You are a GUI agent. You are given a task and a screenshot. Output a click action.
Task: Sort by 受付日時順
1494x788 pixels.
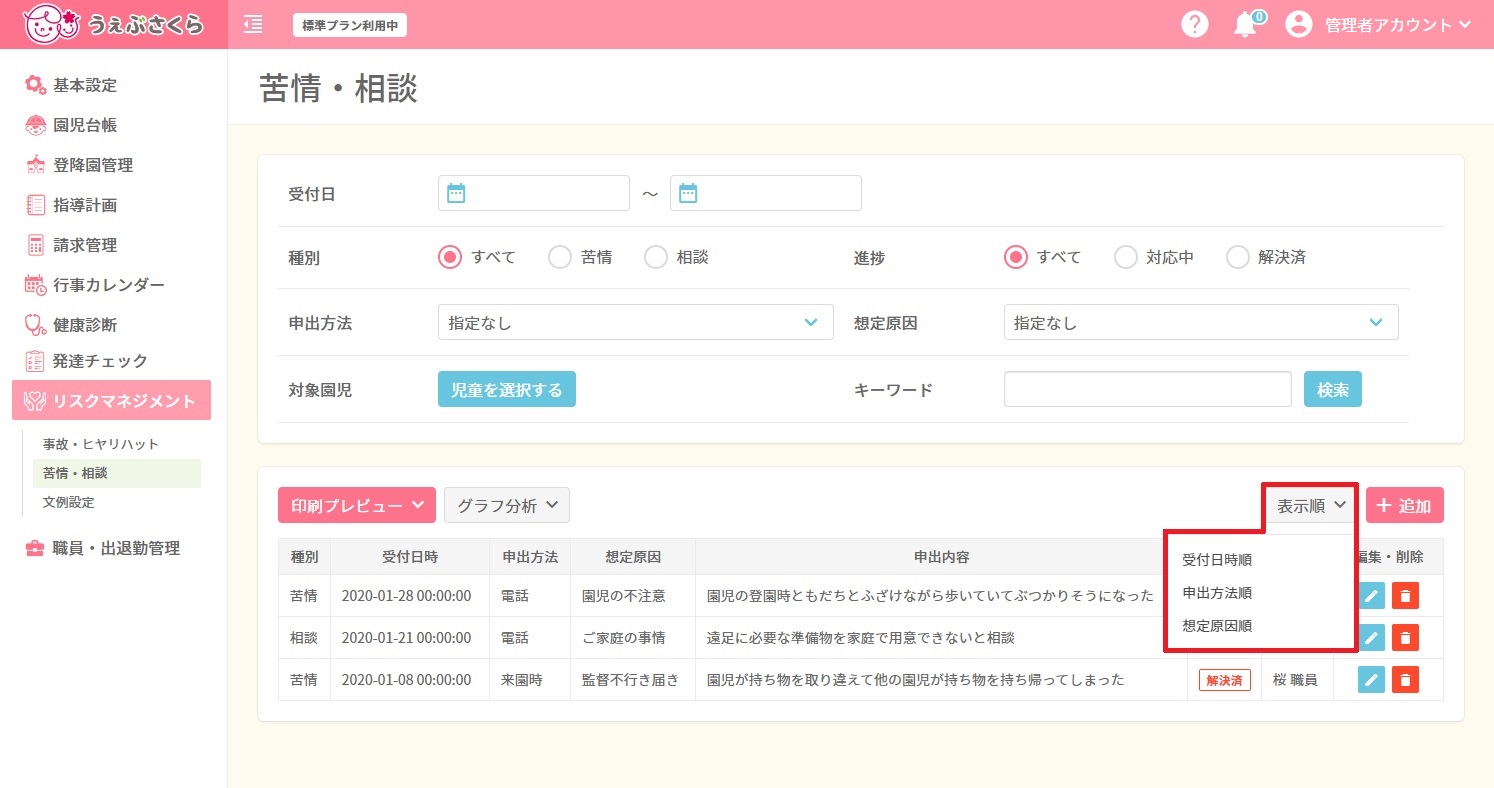pos(1217,560)
